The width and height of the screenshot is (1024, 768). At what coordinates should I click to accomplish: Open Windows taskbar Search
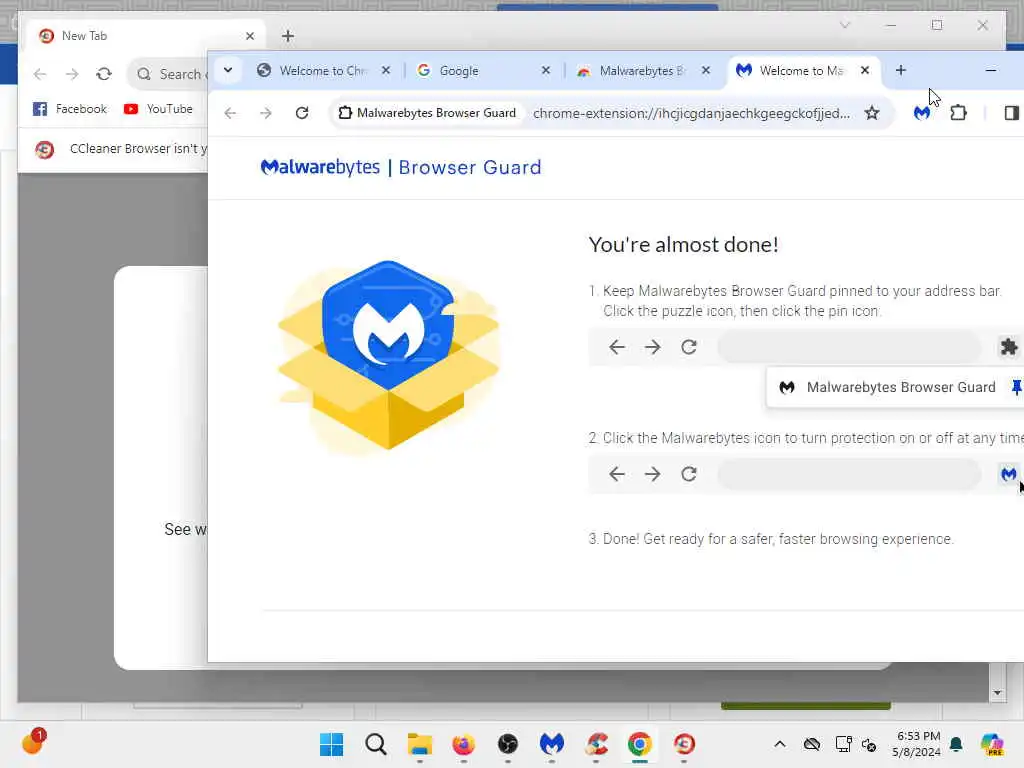pyautogui.click(x=376, y=744)
